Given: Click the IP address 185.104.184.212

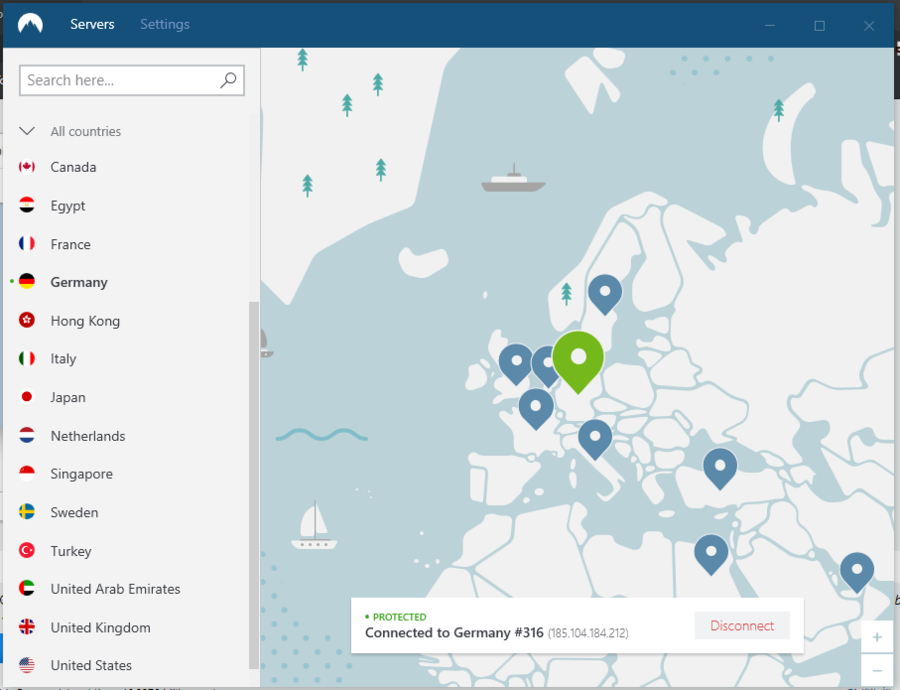Looking at the screenshot, I should click(588, 634).
